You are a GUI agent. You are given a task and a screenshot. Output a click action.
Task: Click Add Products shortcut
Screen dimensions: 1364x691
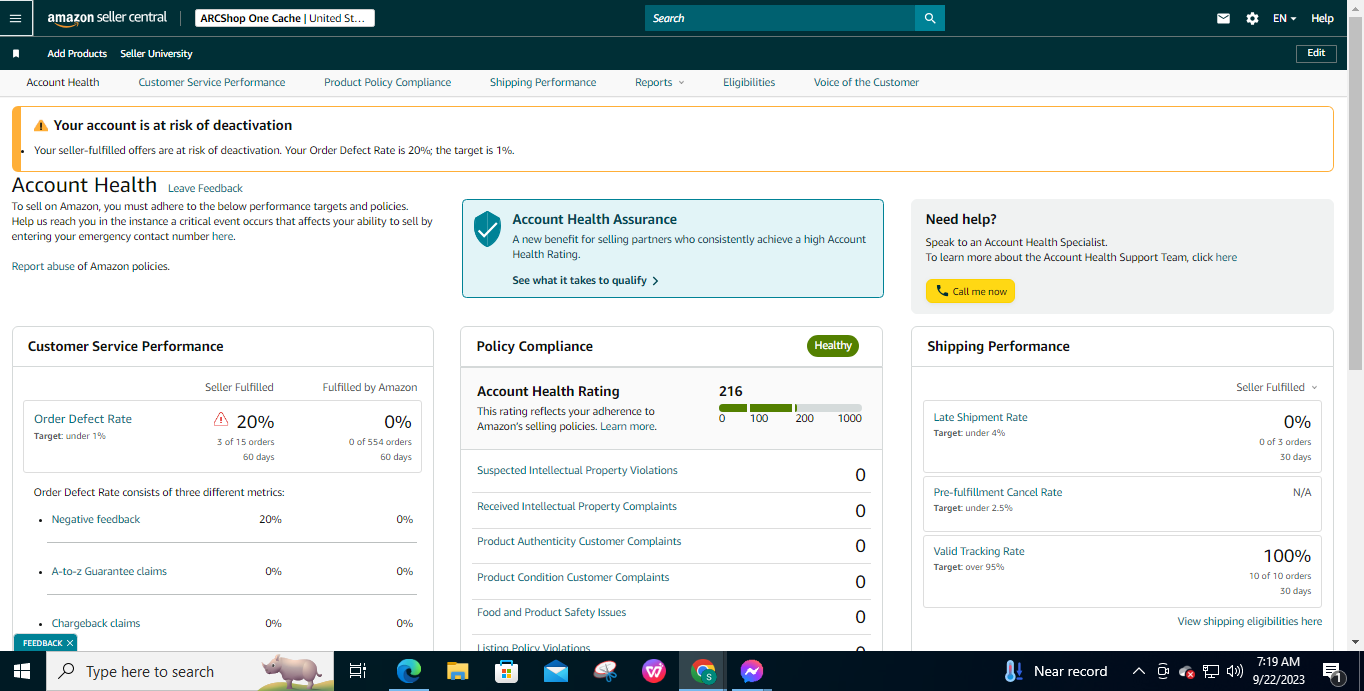[77, 53]
